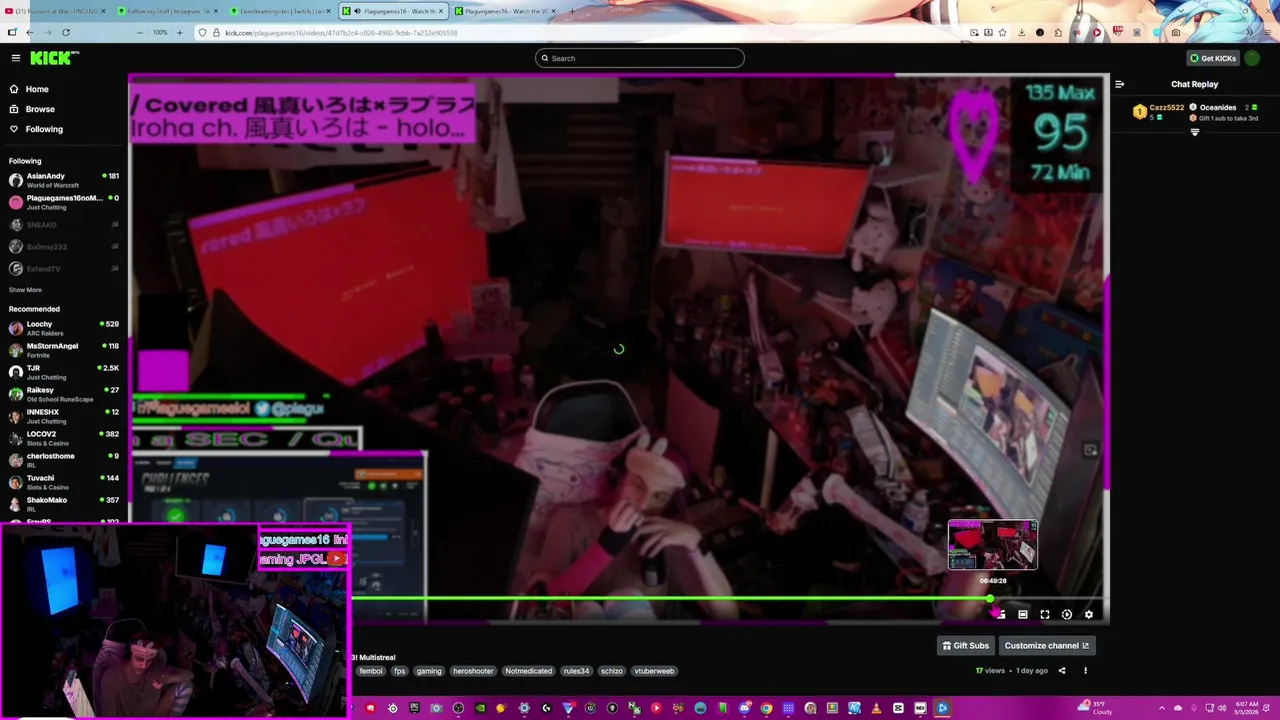
Task: Open the browser extensions puzzle icon
Action: click(x=1058, y=32)
